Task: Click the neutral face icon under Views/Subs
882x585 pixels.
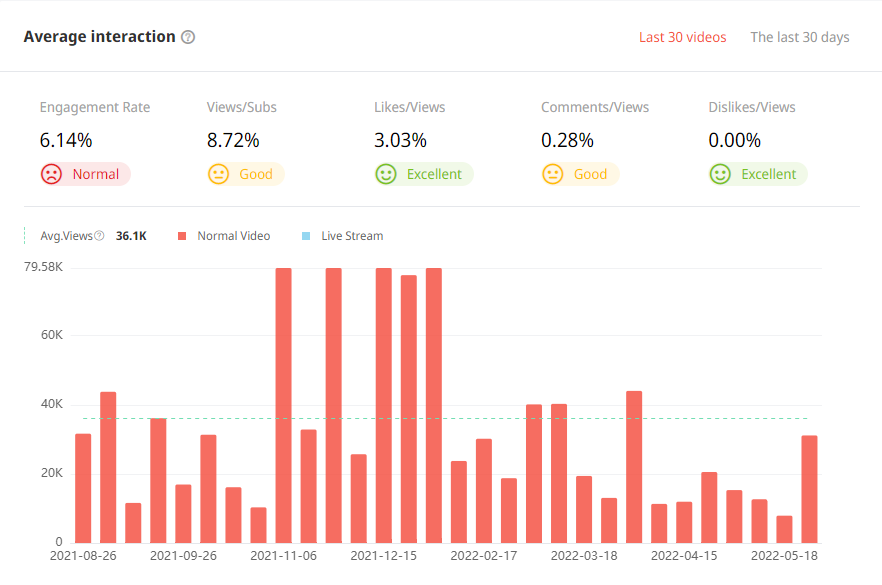Action: (x=218, y=174)
